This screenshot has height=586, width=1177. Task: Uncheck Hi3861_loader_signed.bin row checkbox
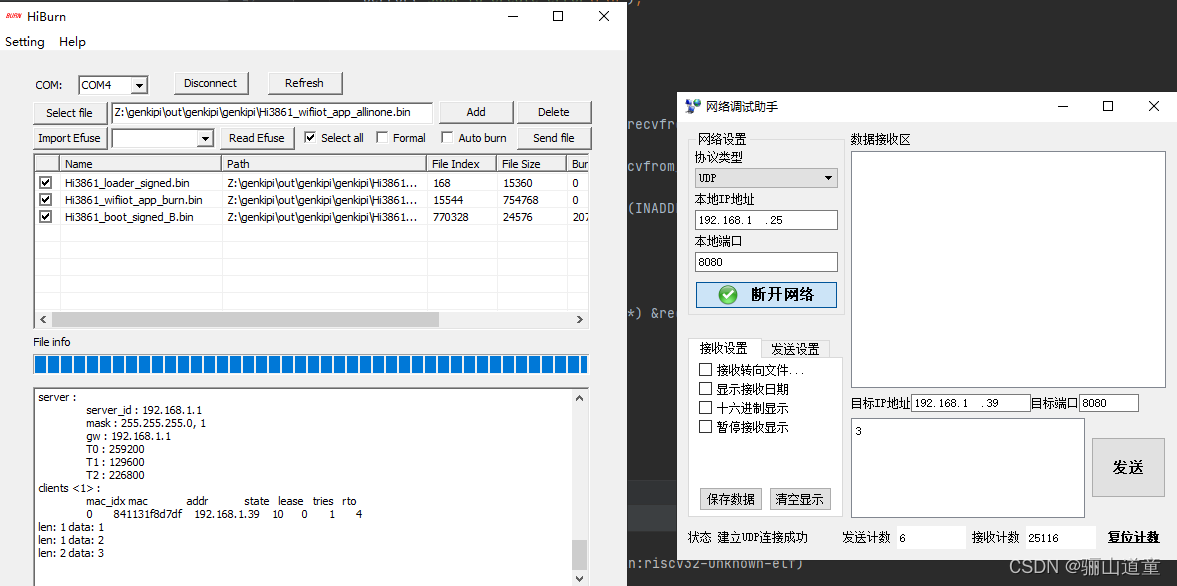pos(46,182)
